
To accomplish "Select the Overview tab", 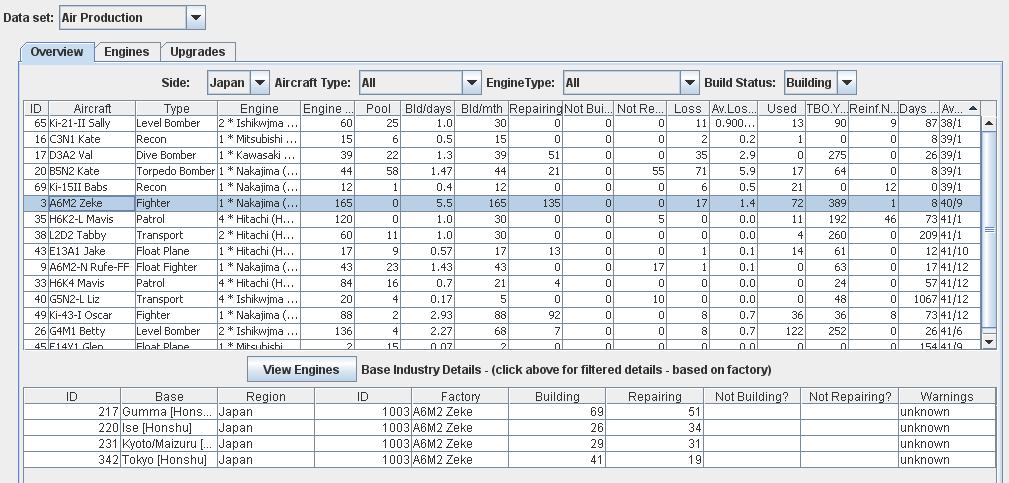I will click(57, 52).
